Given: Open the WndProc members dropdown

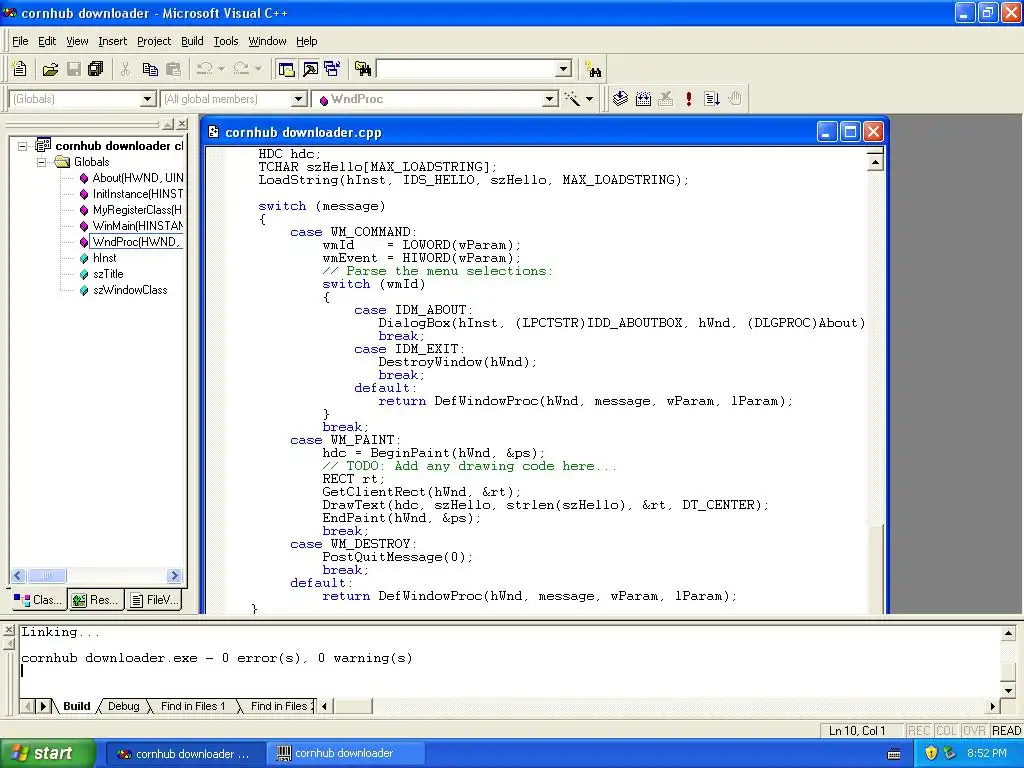Looking at the screenshot, I should coord(550,99).
